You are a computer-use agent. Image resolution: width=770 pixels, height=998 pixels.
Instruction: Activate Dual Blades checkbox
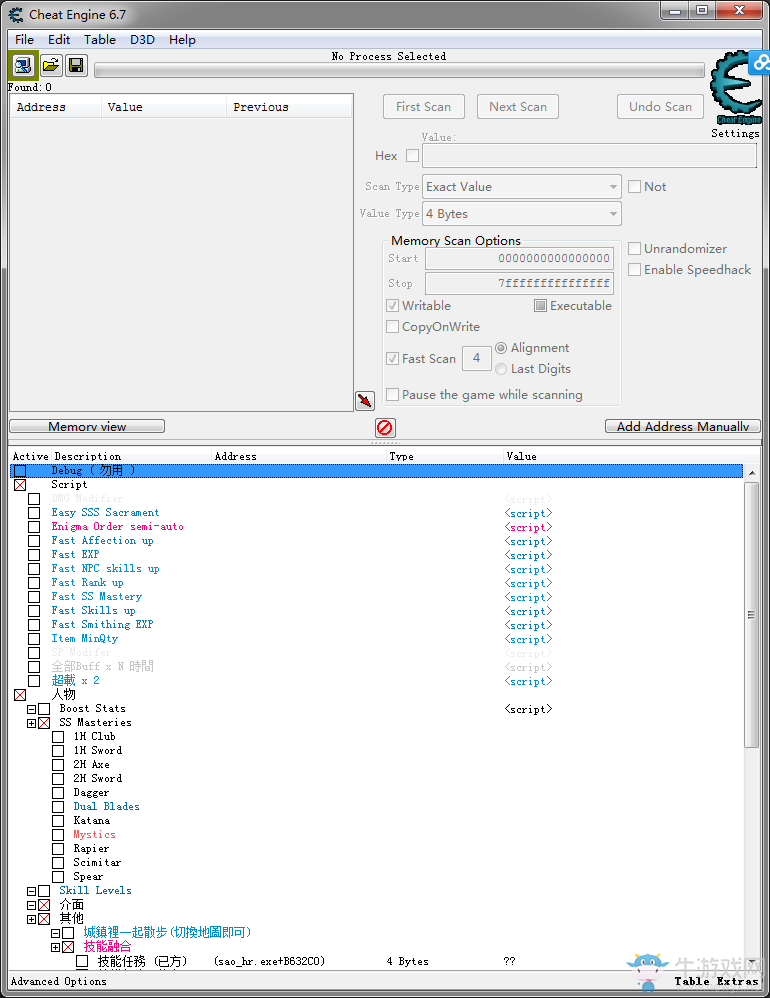tap(58, 807)
